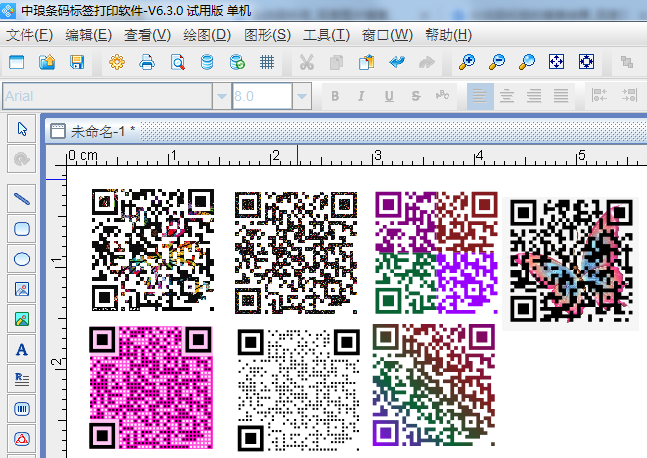The width and height of the screenshot is (647, 458).
Task: Toggle bold text formatting
Action: [335, 96]
